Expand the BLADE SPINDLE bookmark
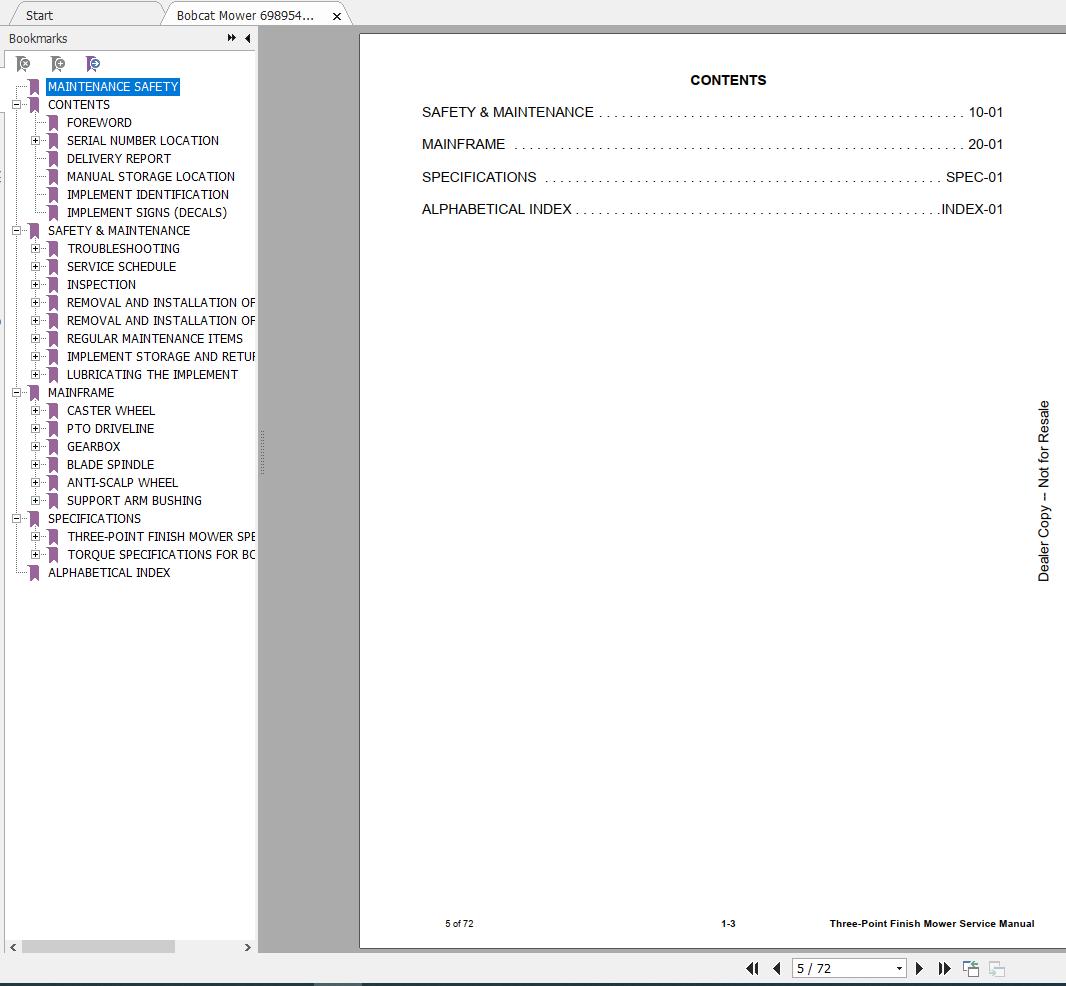Screen dimensions: 1066x986 [x=35, y=464]
